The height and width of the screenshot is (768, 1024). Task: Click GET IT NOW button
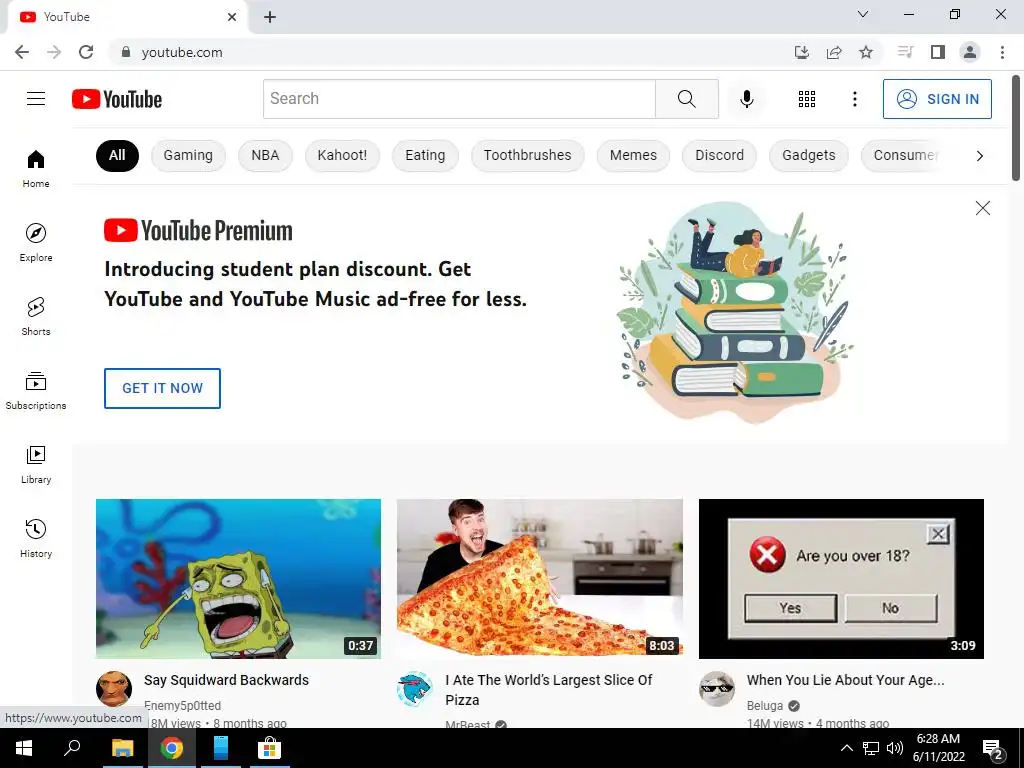click(162, 388)
